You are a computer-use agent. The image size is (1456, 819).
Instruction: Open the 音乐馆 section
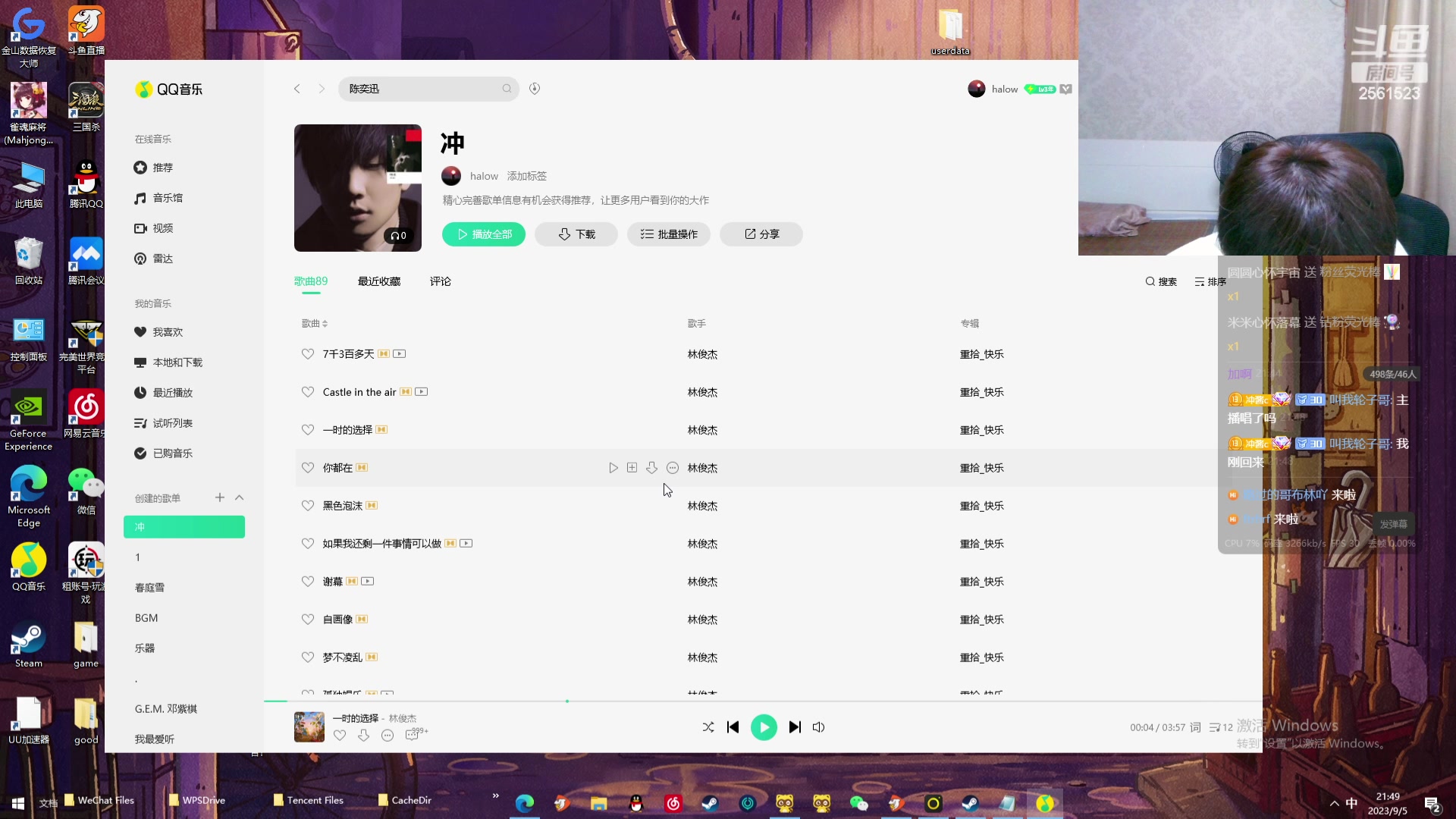[x=166, y=198]
